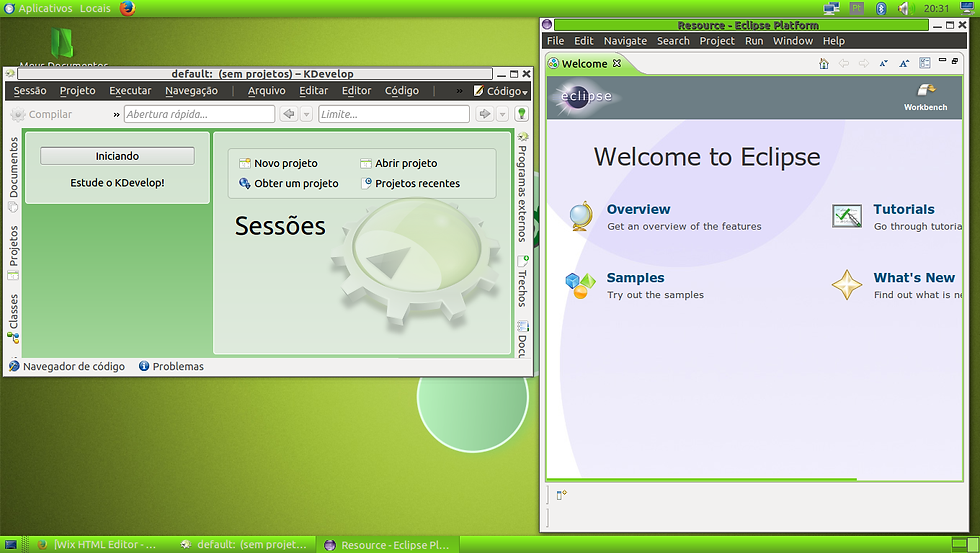Open the Trechos side panel
This screenshot has width=980, height=553.
pos(522,281)
